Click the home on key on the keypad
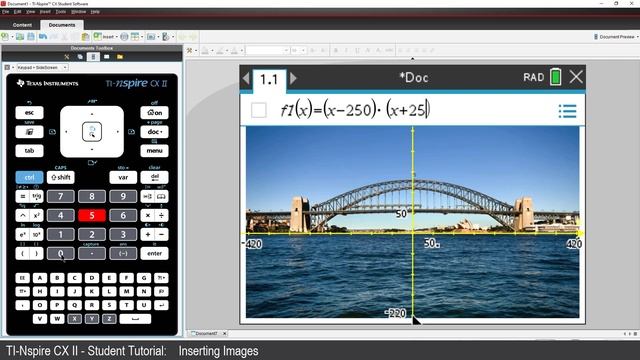This screenshot has width=640, height=360. click(154, 113)
